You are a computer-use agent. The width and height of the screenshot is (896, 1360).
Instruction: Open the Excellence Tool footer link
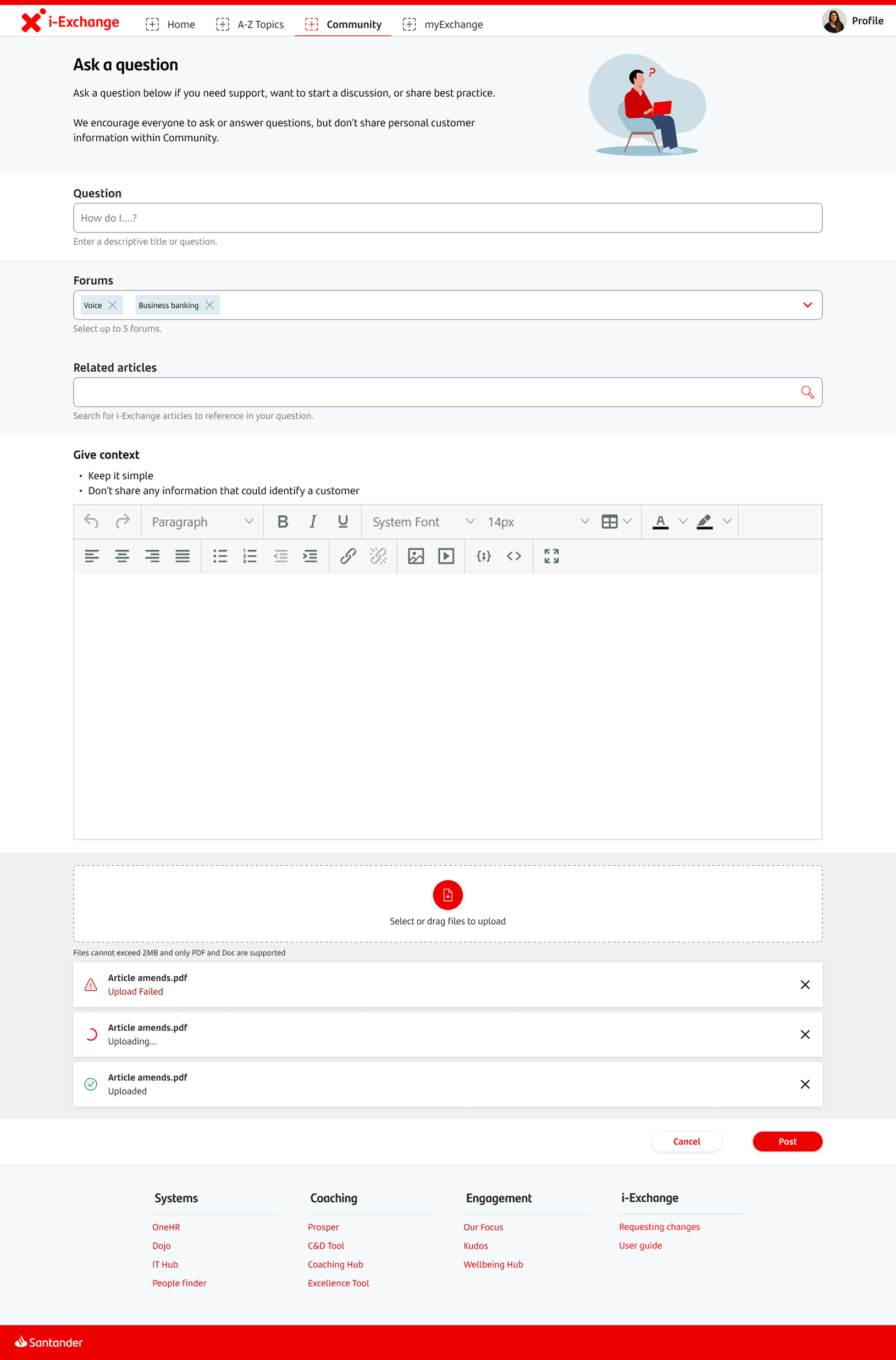point(338,1283)
